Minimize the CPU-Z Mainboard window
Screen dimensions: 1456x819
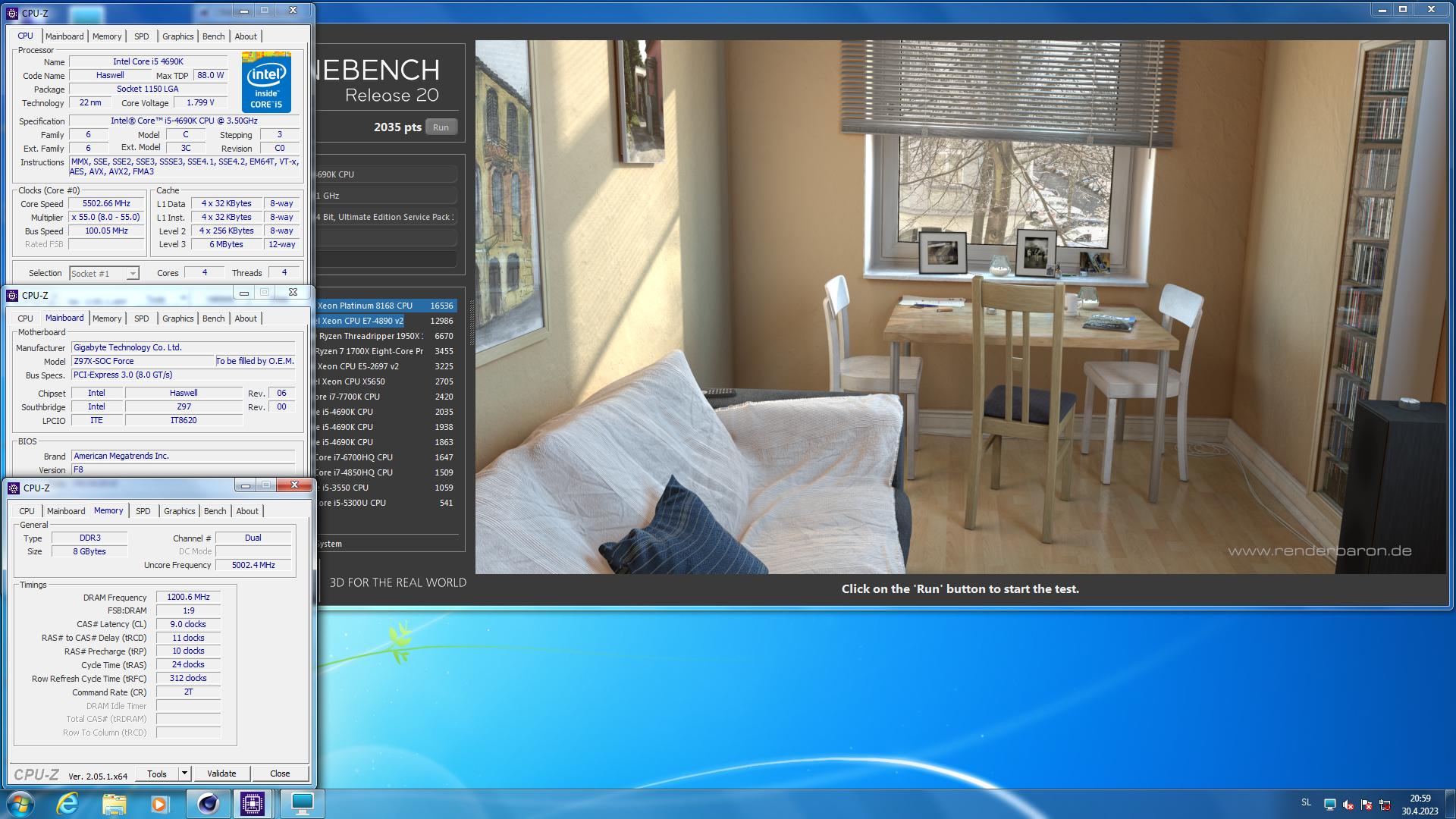click(x=243, y=293)
